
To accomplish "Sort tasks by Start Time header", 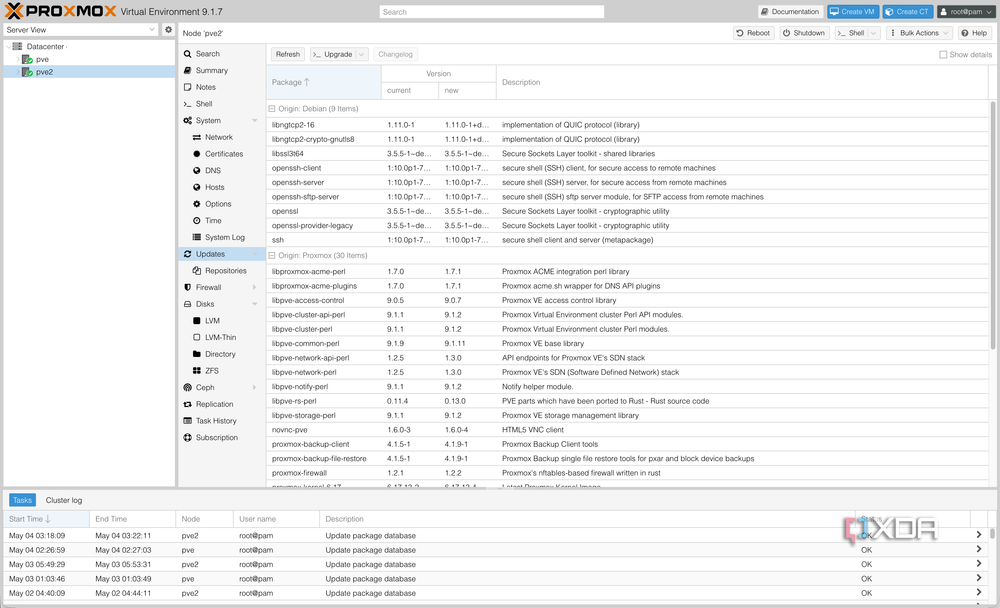I will tap(46, 519).
